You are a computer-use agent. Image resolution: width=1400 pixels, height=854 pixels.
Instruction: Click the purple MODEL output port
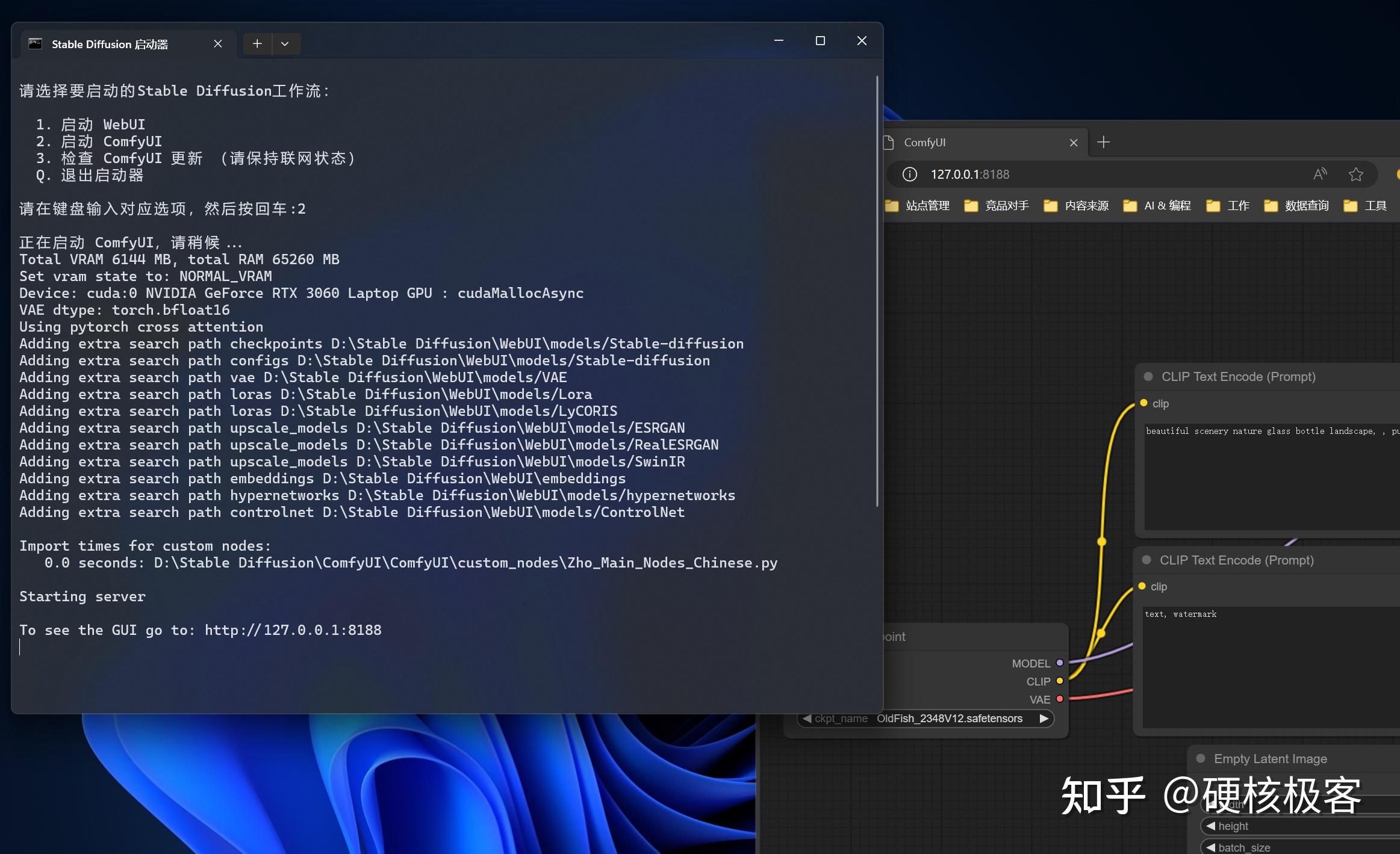1061,663
